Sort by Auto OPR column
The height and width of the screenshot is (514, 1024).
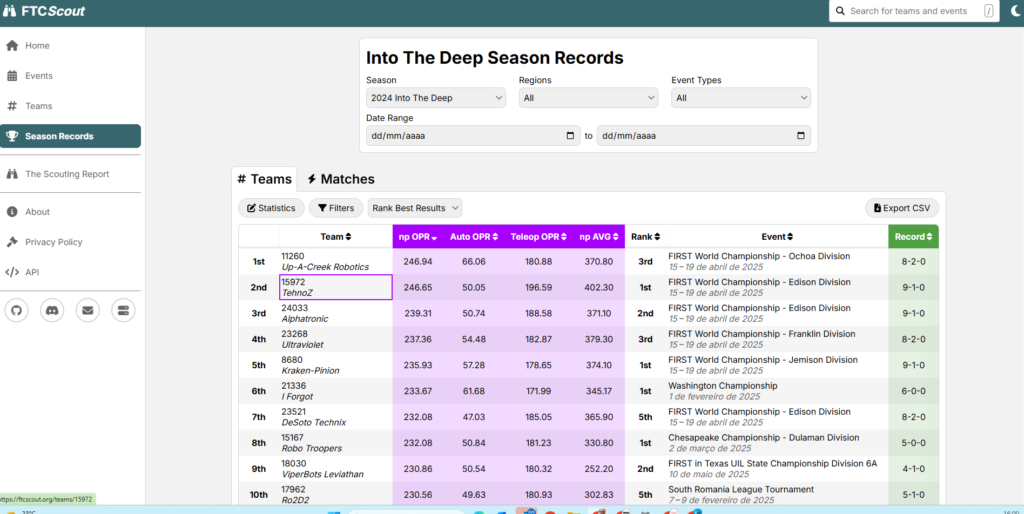[x=474, y=236]
